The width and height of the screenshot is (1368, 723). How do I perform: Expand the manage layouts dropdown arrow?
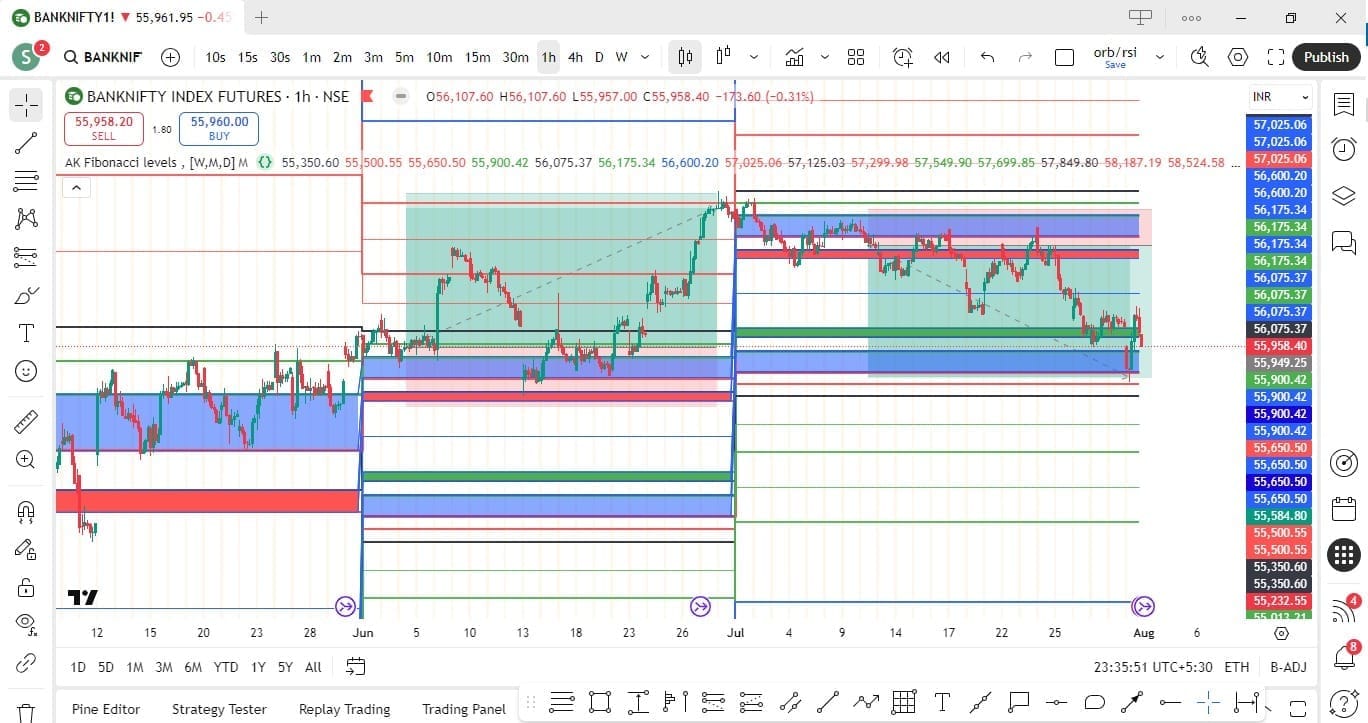pyautogui.click(x=1159, y=57)
